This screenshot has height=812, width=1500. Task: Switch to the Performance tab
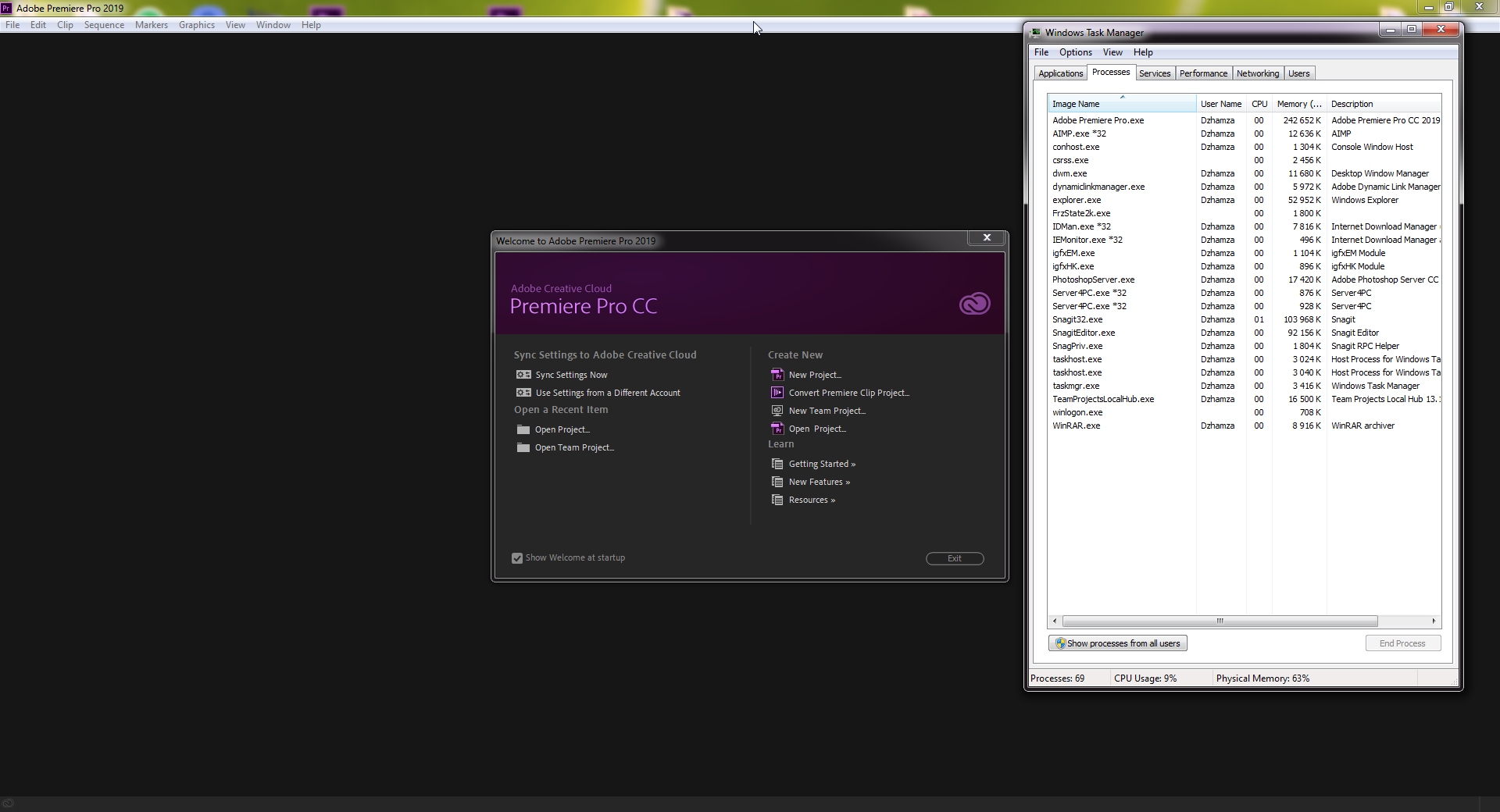pyautogui.click(x=1203, y=73)
